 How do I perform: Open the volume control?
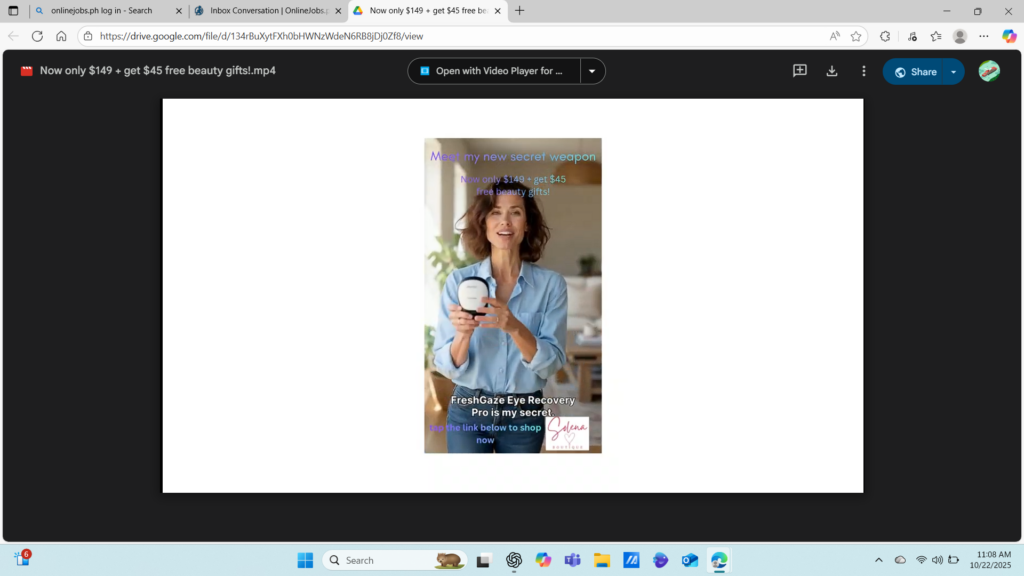coord(937,560)
